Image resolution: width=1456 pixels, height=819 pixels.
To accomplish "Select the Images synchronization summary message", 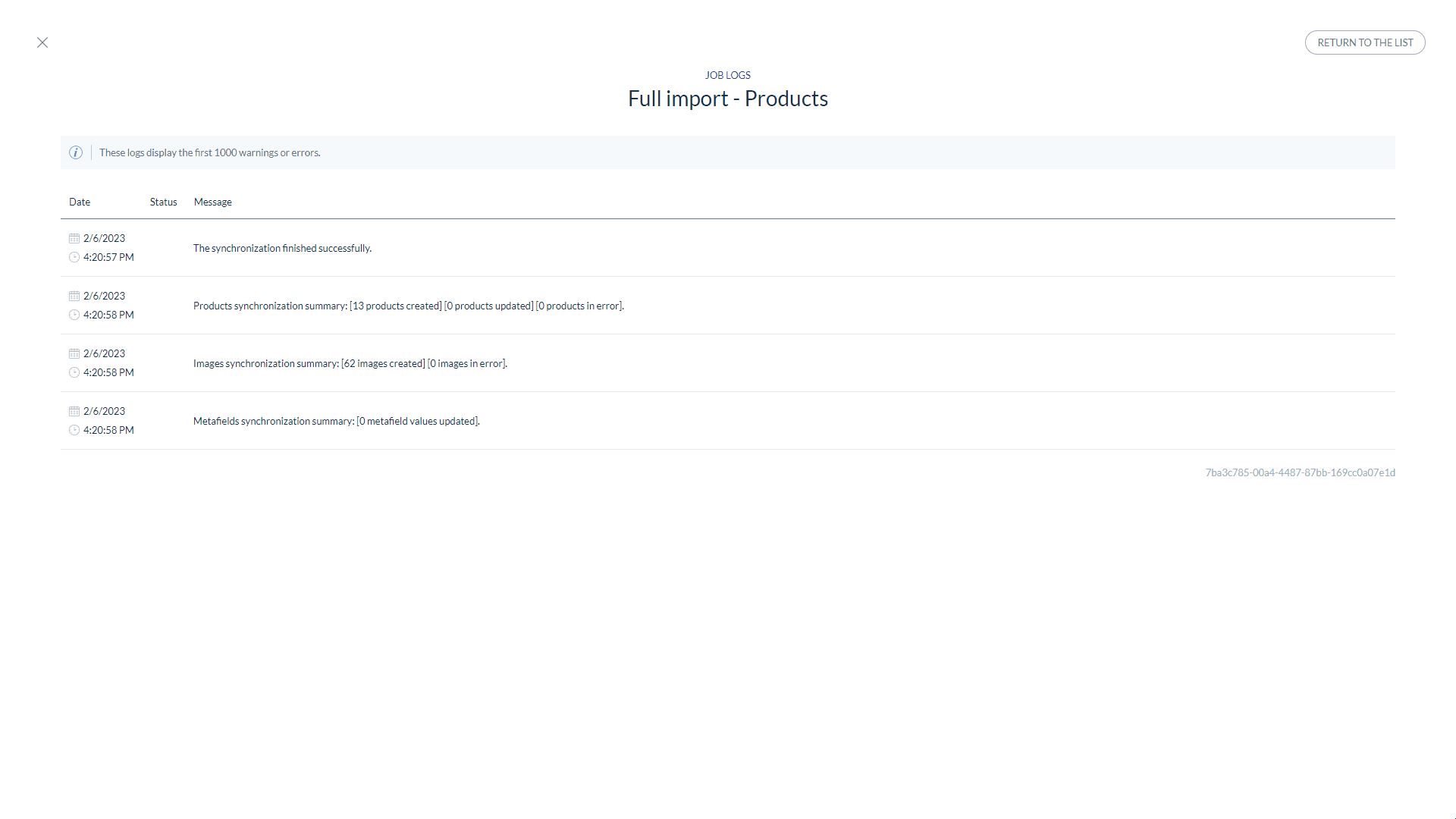I will pyautogui.click(x=350, y=363).
